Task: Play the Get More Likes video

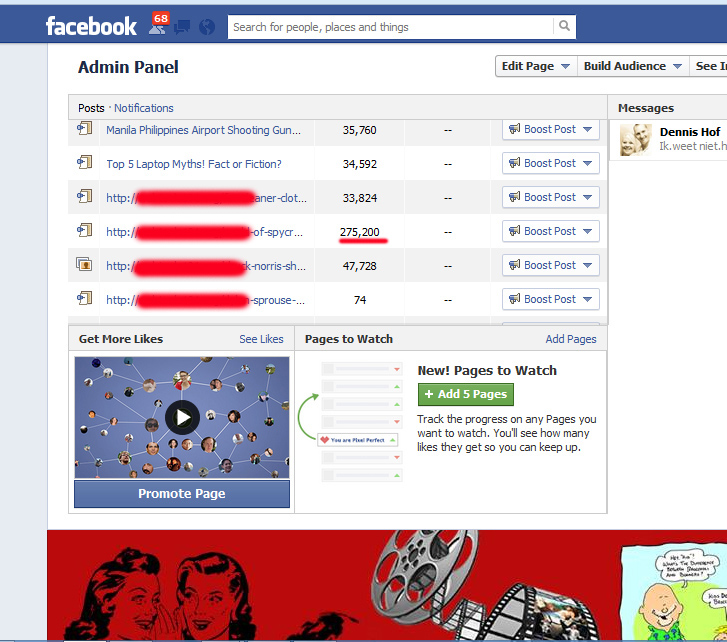Action: [182, 417]
